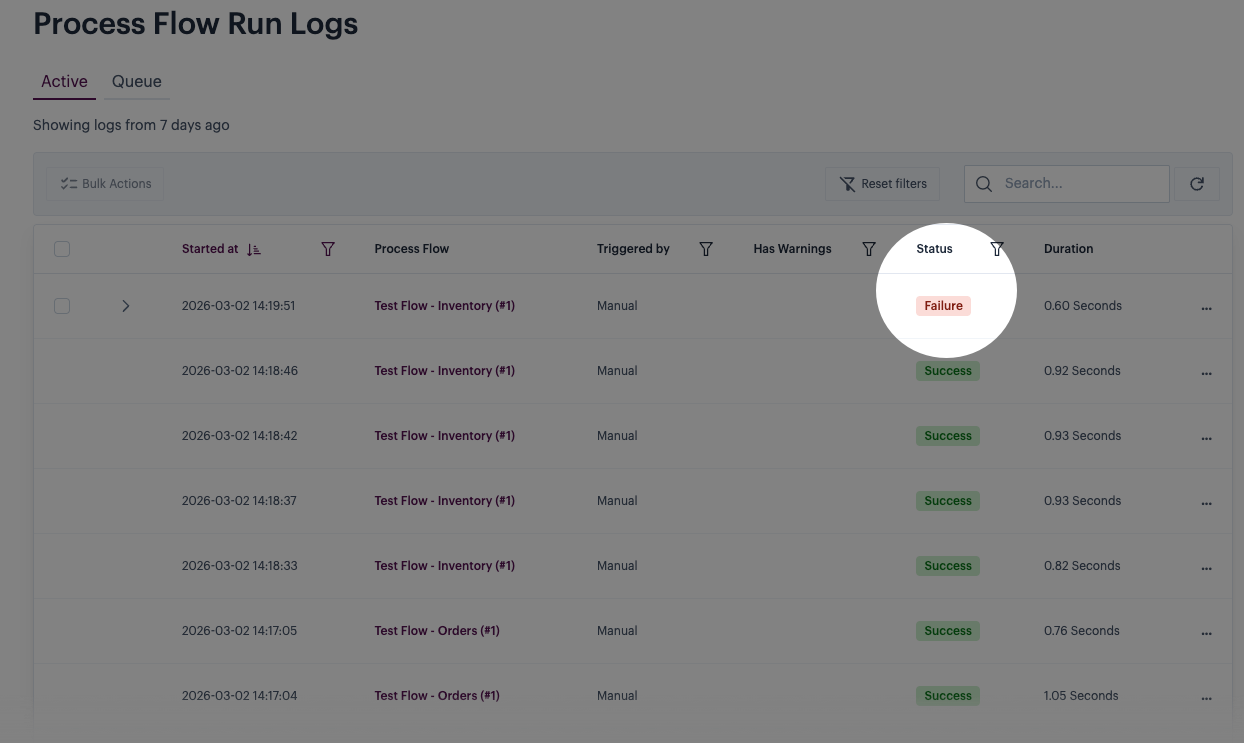Image resolution: width=1244 pixels, height=743 pixels.
Task: Open the Bulk Actions dropdown
Action: click(x=105, y=184)
